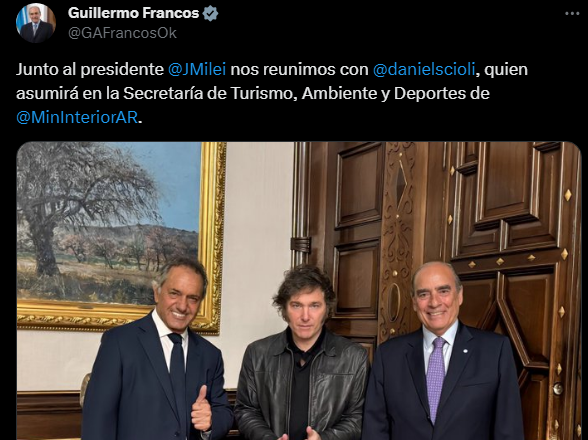
Task: Open Guillermo Francos profile avatar
Action: point(36,23)
